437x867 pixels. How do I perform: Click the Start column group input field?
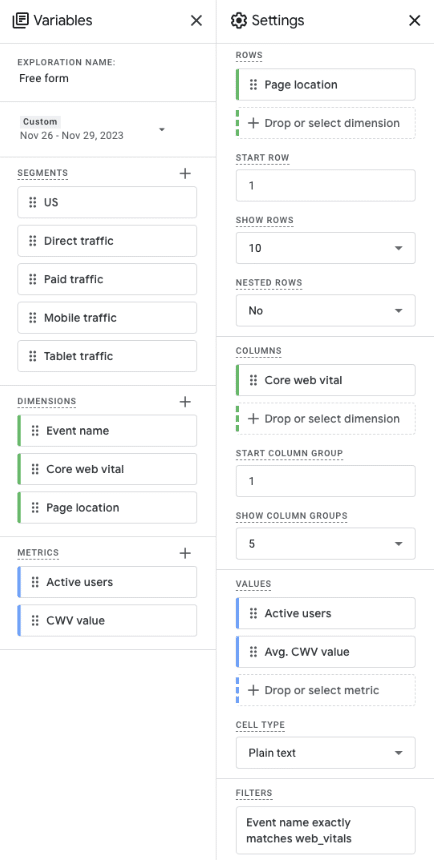[326, 481]
